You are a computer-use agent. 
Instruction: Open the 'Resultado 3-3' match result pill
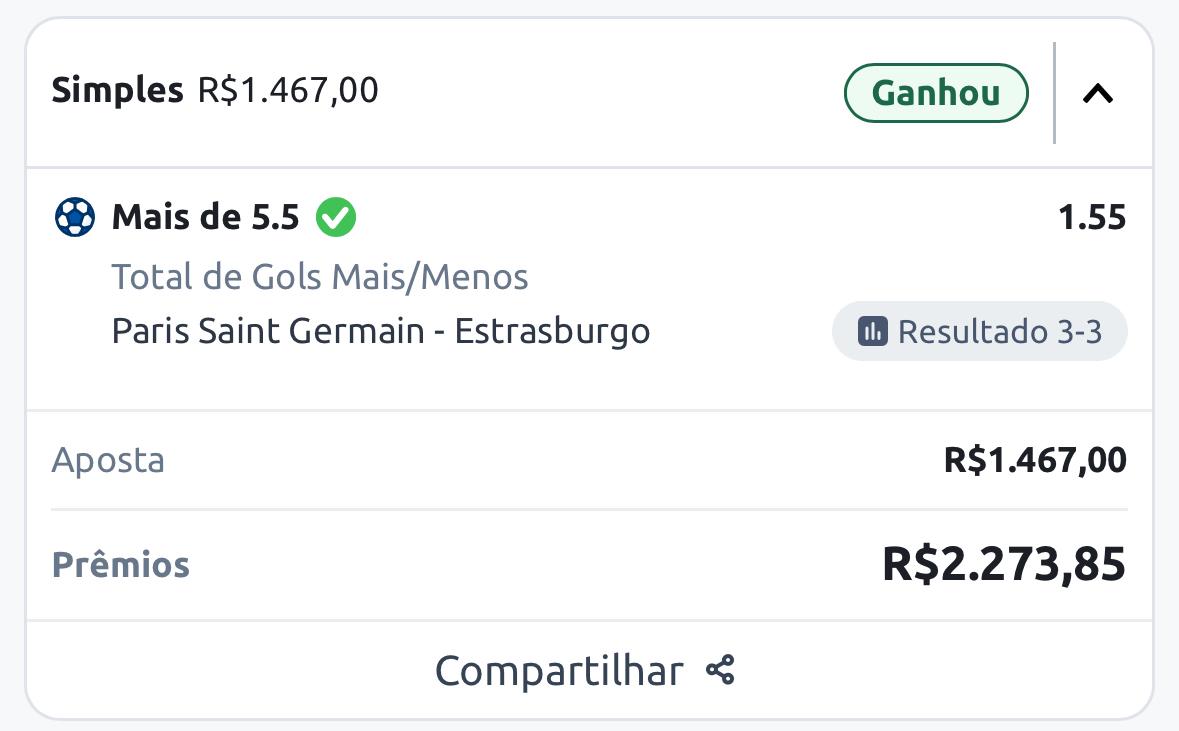[980, 331]
